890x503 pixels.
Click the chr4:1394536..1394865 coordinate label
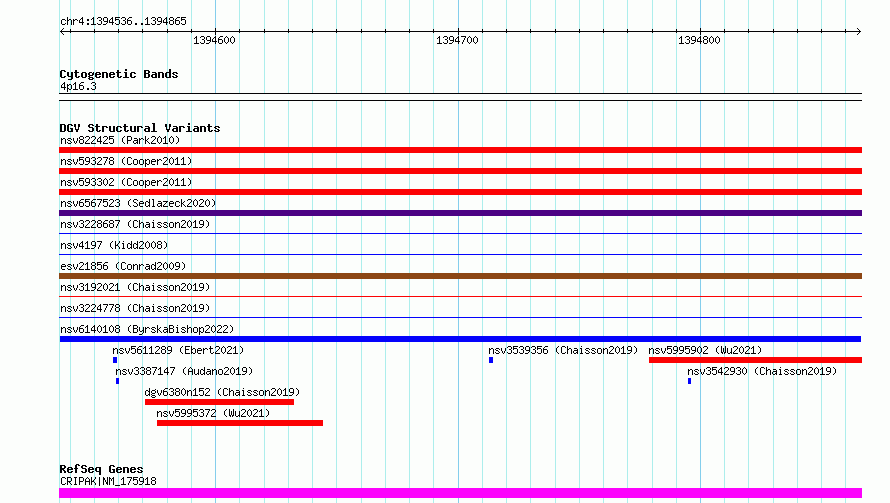point(123,21)
